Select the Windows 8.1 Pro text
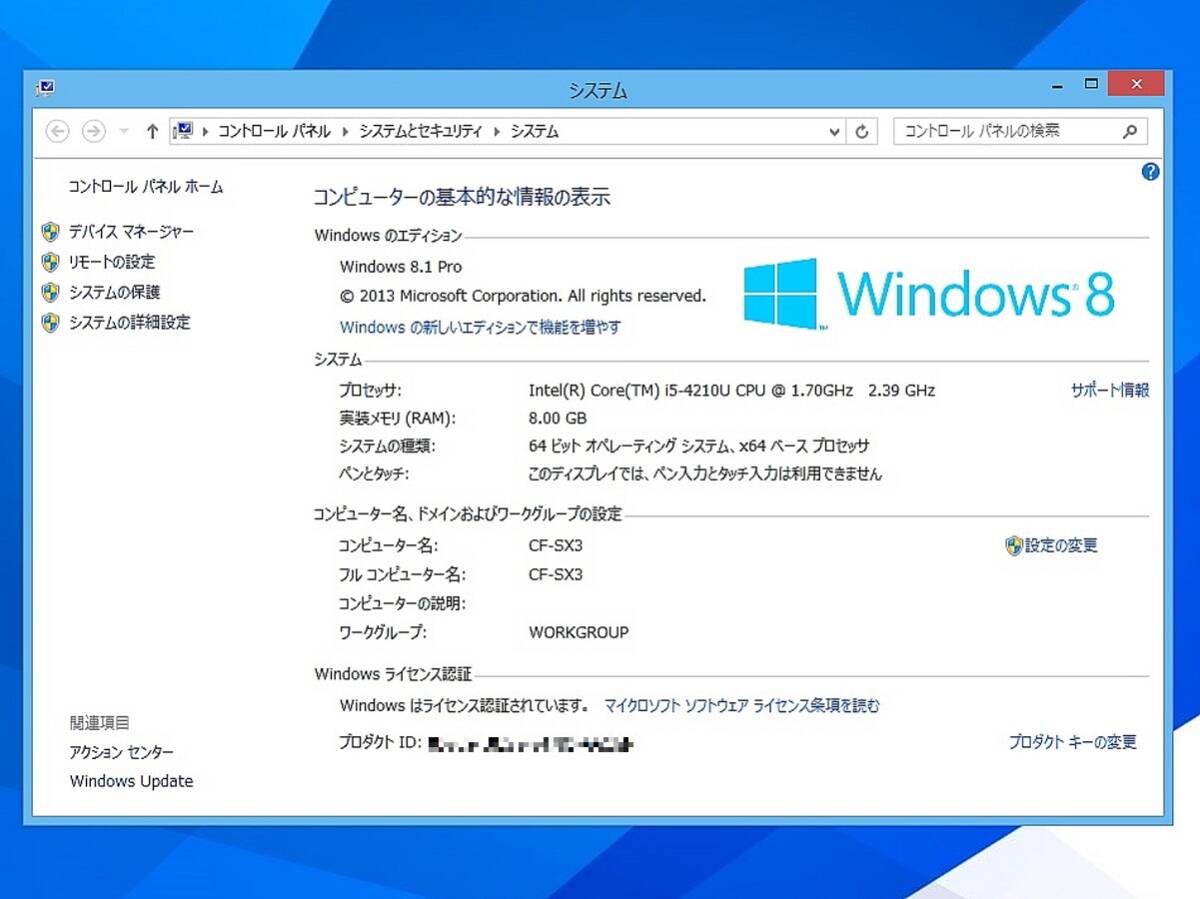1200x899 pixels. [401, 267]
